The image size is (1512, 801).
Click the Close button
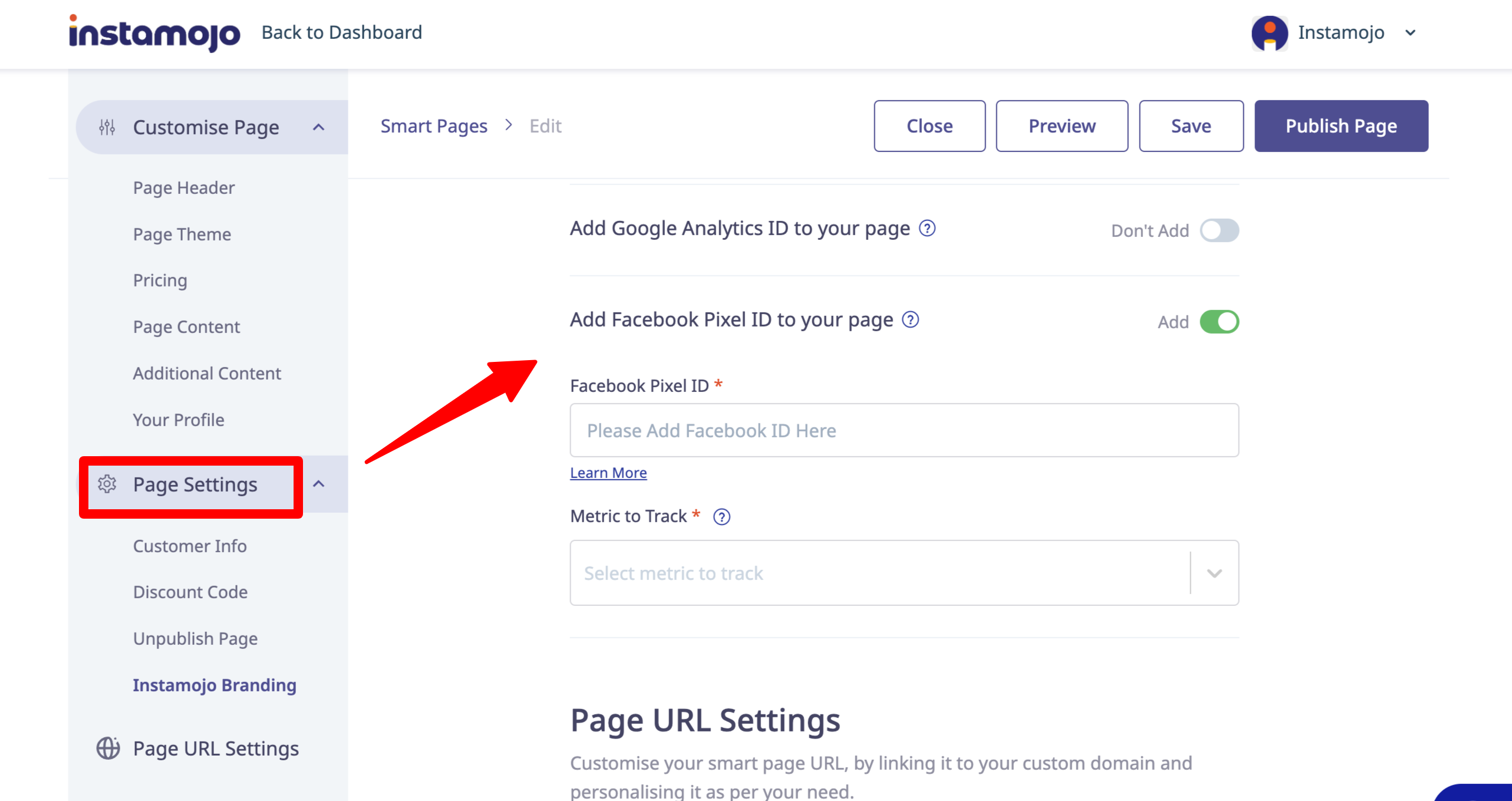(930, 126)
